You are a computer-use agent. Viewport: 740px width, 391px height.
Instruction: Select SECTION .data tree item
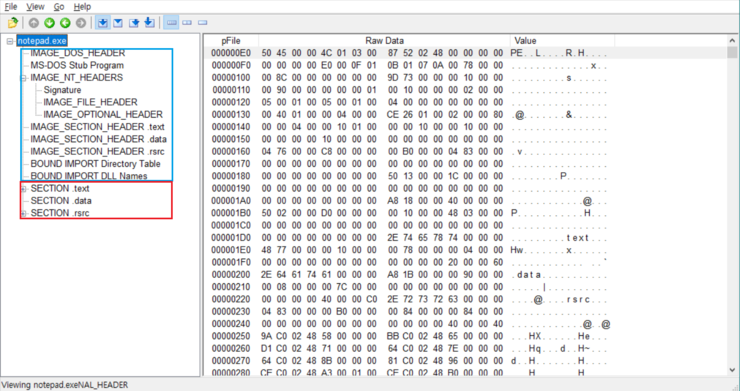click(61, 200)
